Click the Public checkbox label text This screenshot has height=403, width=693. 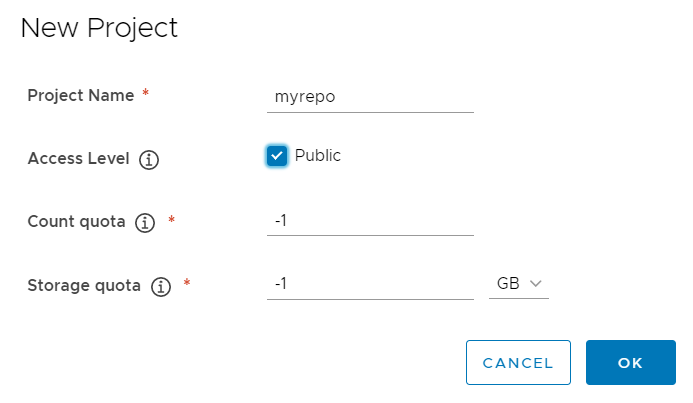pyautogui.click(x=318, y=156)
